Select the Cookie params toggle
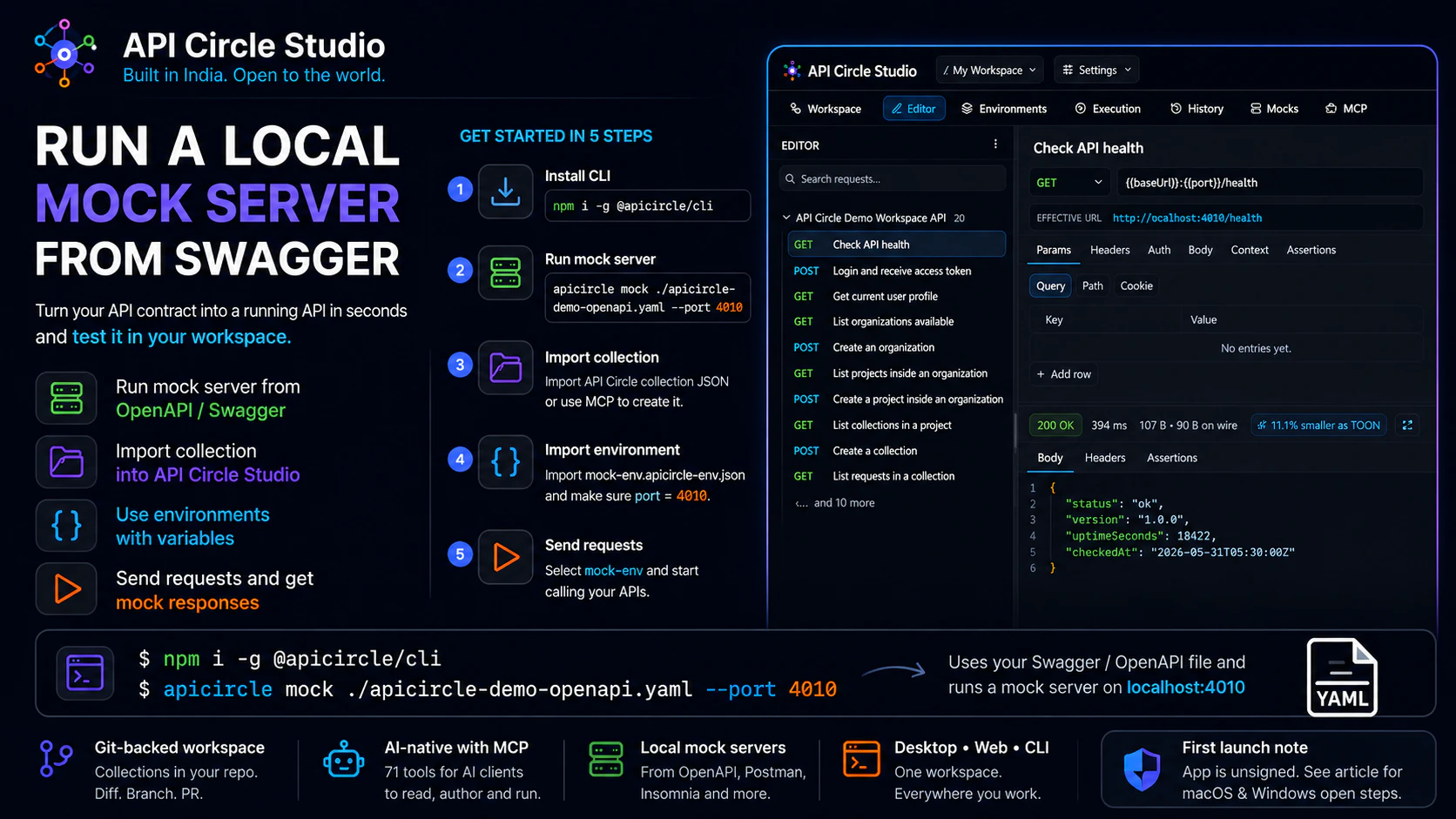 [1136, 285]
